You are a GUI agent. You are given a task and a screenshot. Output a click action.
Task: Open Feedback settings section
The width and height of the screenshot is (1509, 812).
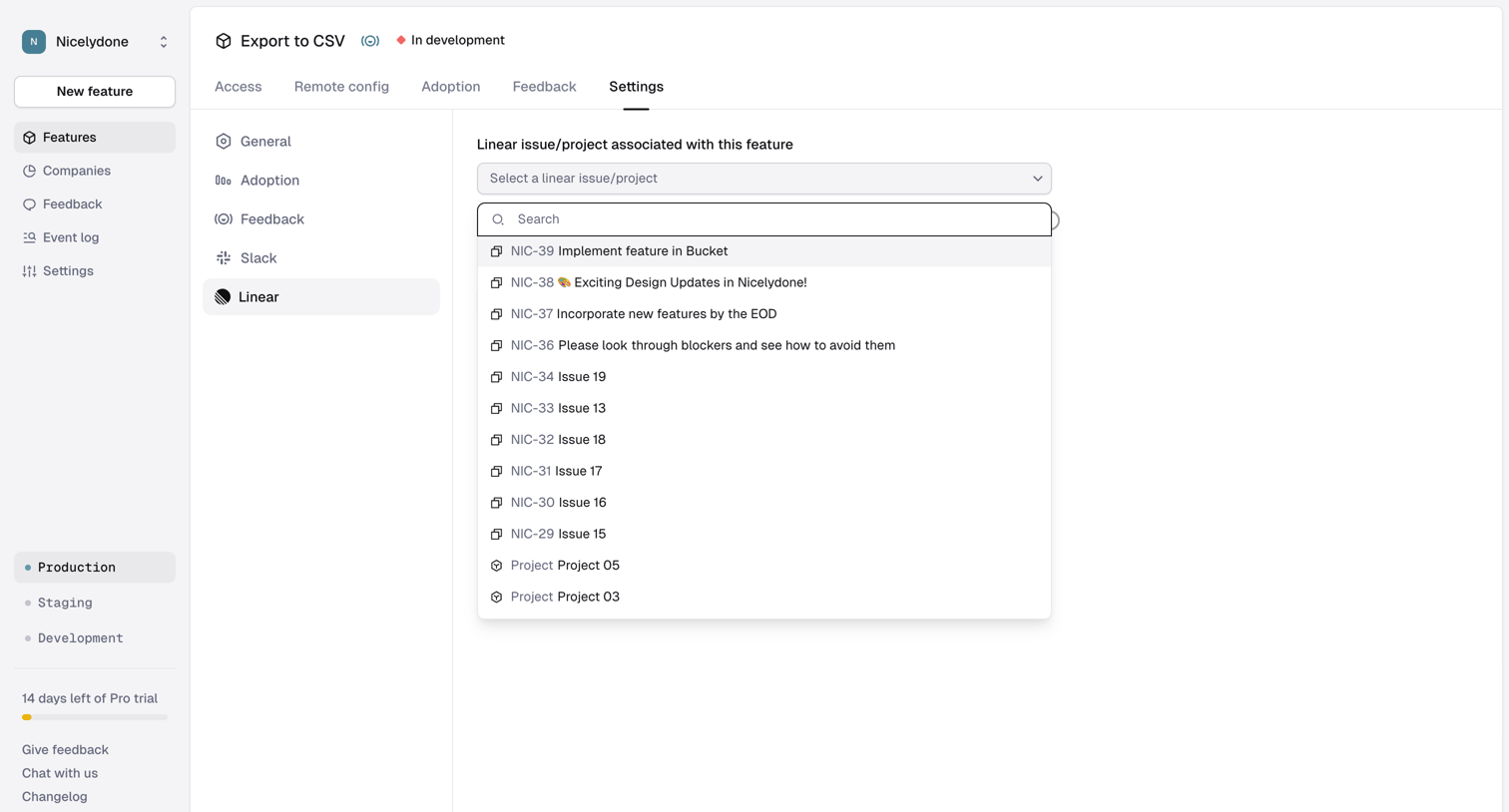321,219
